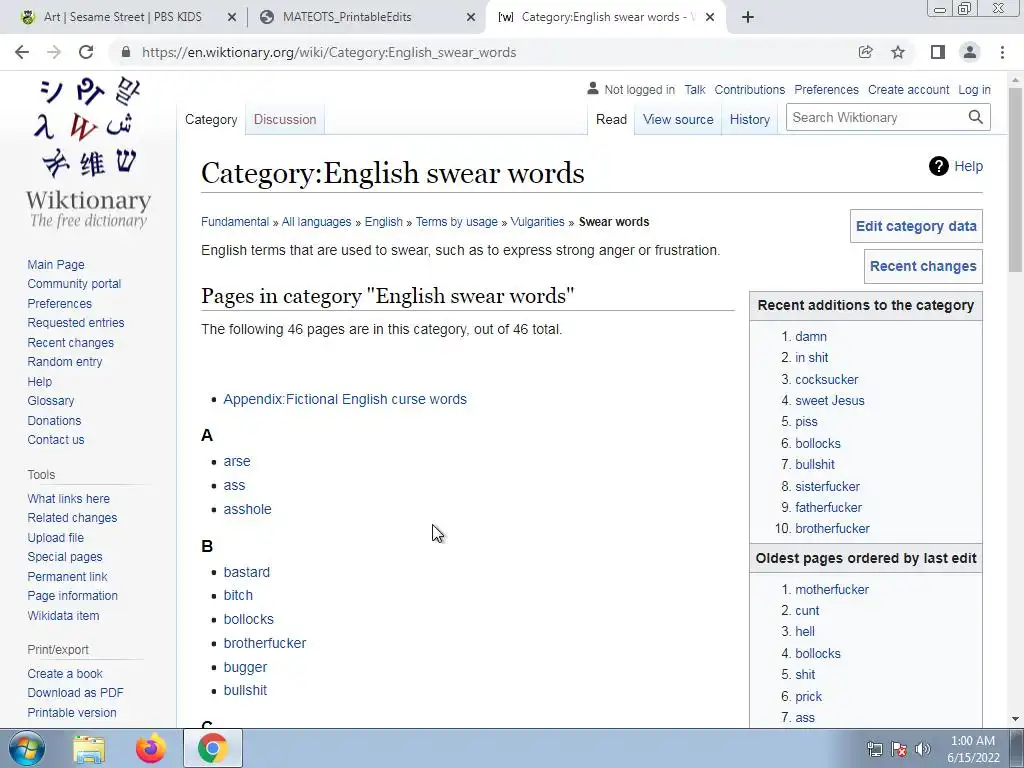Open the All languages breadcrumb link
This screenshot has width=1024, height=768.
pos(316,222)
